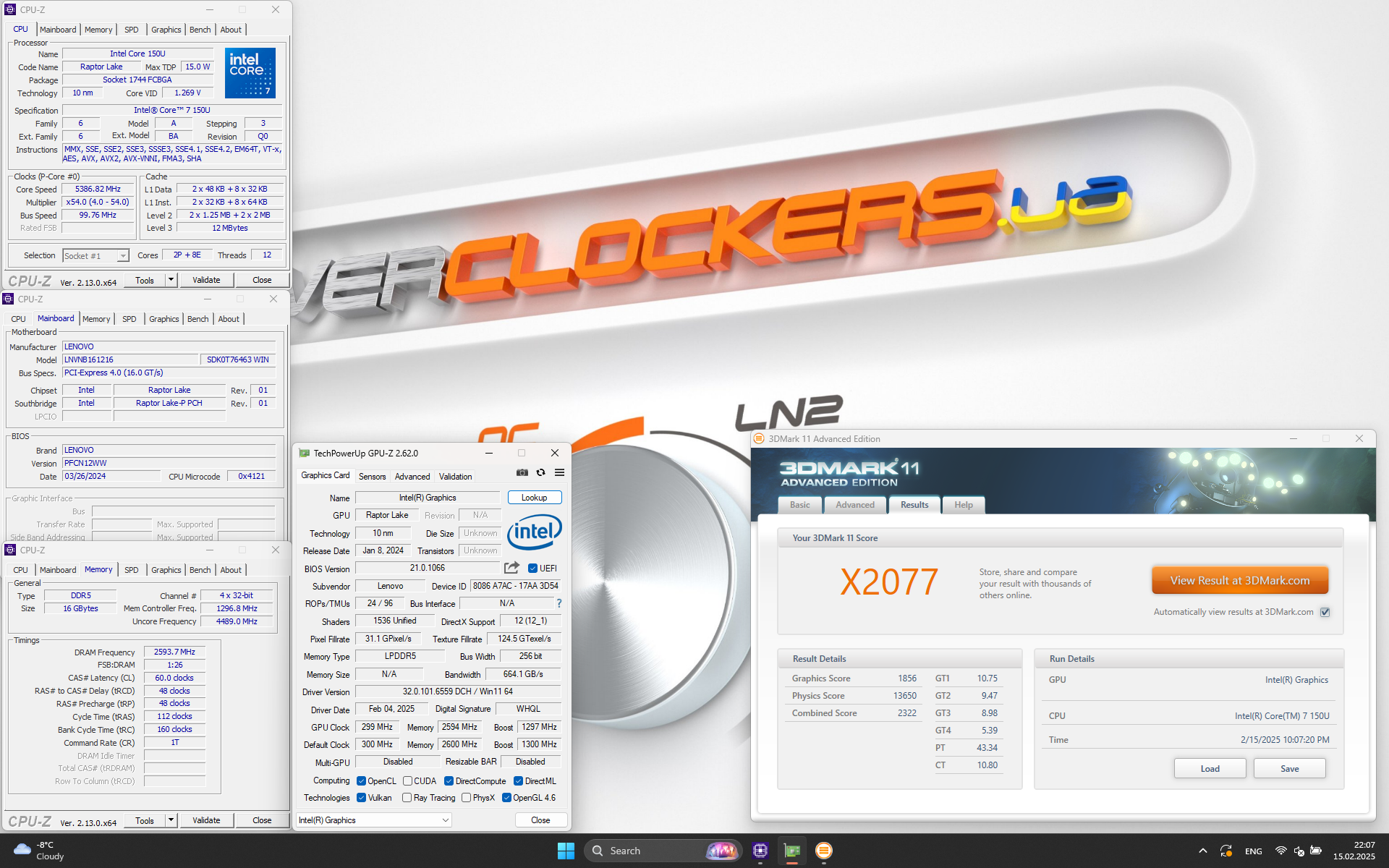This screenshot has width=1389, height=868.
Task: Click the GPU-Z window title icon
Action: (x=305, y=453)
